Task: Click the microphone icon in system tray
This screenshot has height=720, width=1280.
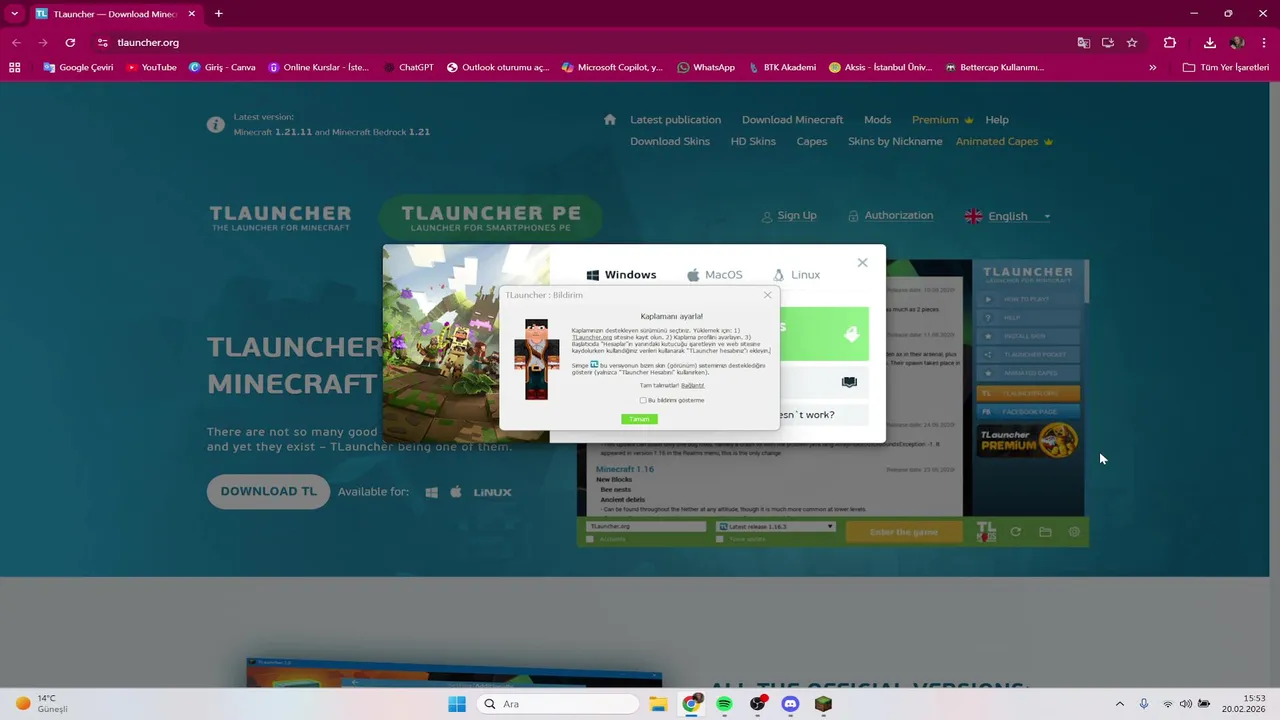Action: (1144, 704)
